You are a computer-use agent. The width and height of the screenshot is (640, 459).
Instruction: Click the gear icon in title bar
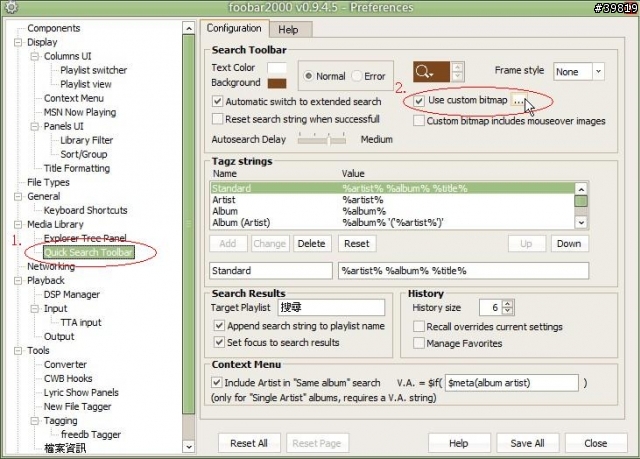pyautogui.click(x=11, y=7)
